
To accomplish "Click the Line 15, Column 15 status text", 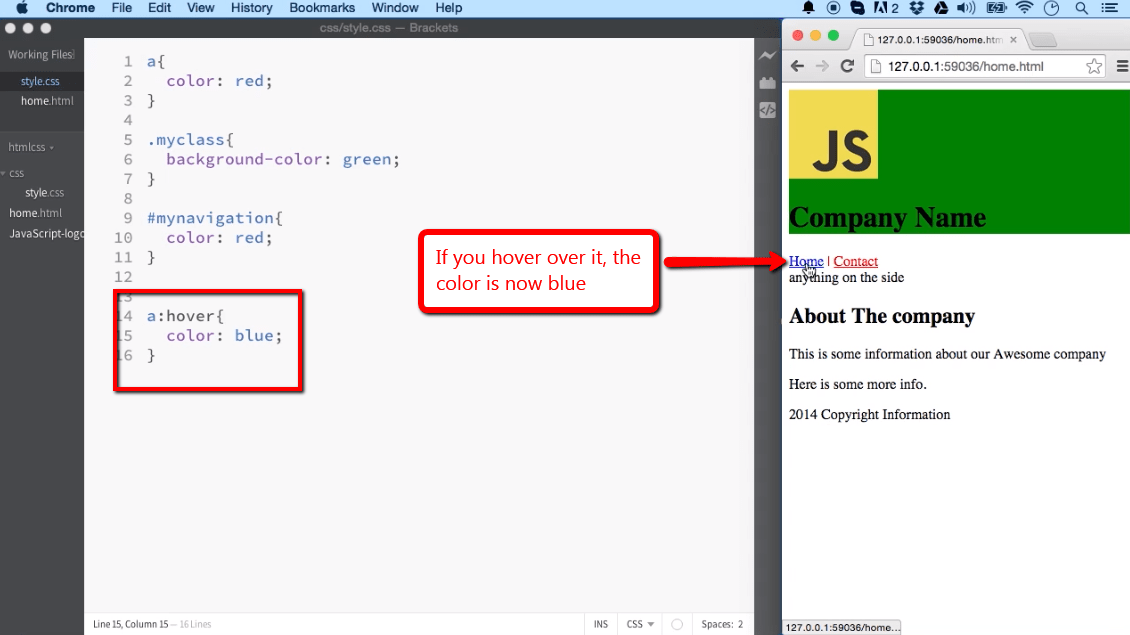I will tap(130, 624).
